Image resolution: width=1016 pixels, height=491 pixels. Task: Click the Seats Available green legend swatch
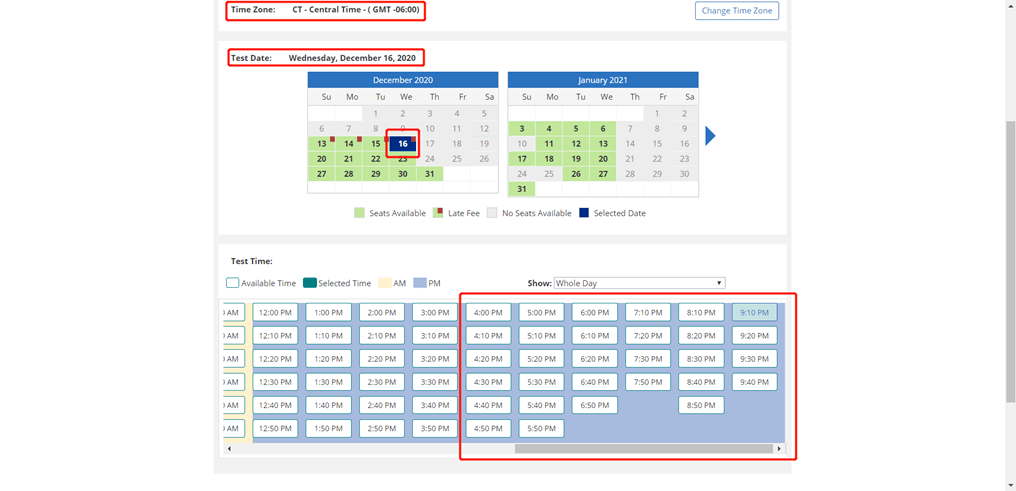pos(359,213)
